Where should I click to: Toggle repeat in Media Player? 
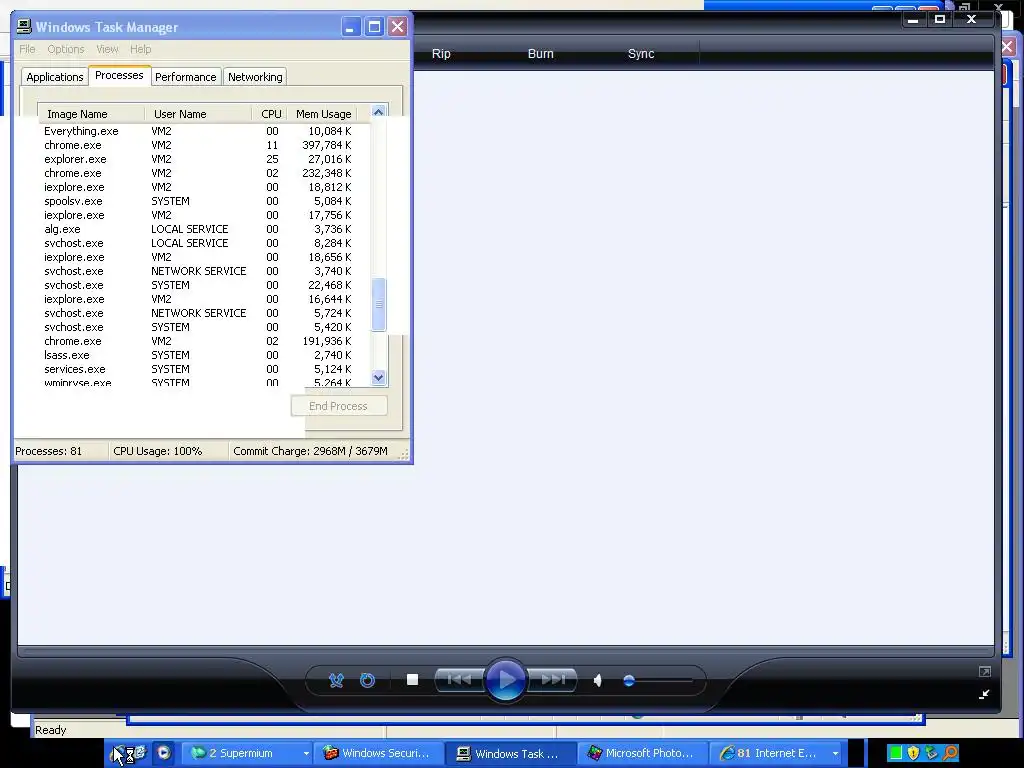368,680
